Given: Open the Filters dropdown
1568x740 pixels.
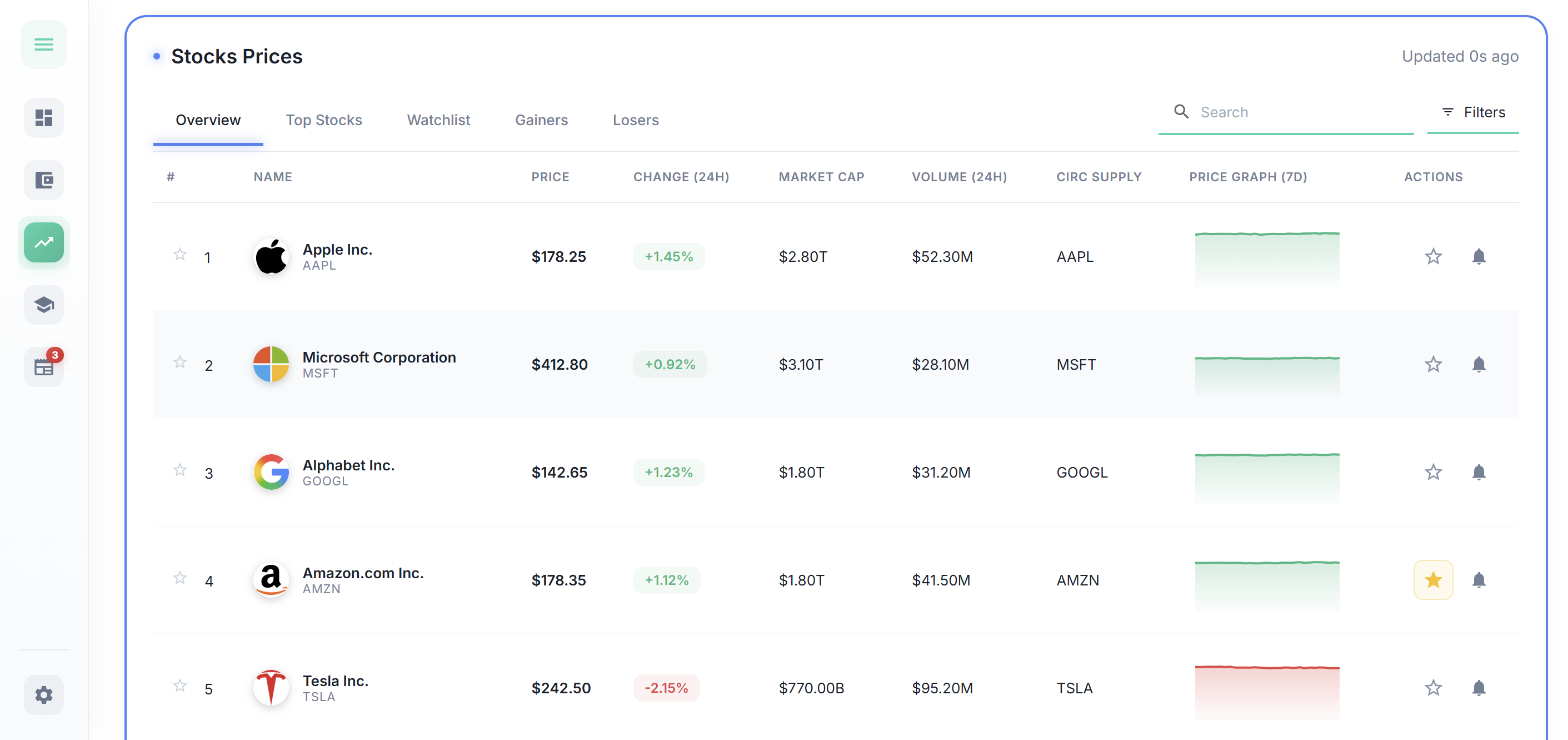Looking at the screenshot, I should tap(1473, 112).
